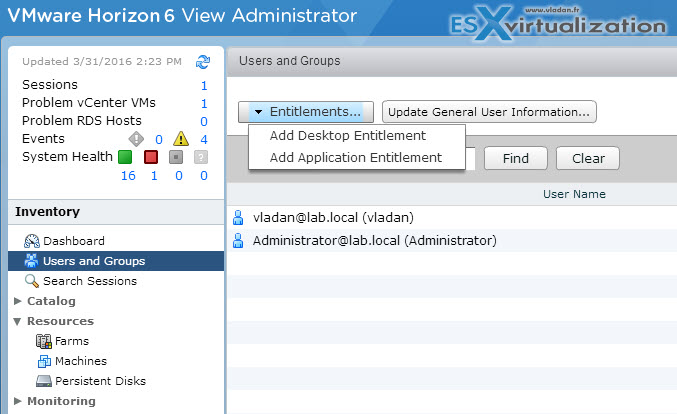Collapse the Resources tree section
677x414 pixels.
point(17,321)
